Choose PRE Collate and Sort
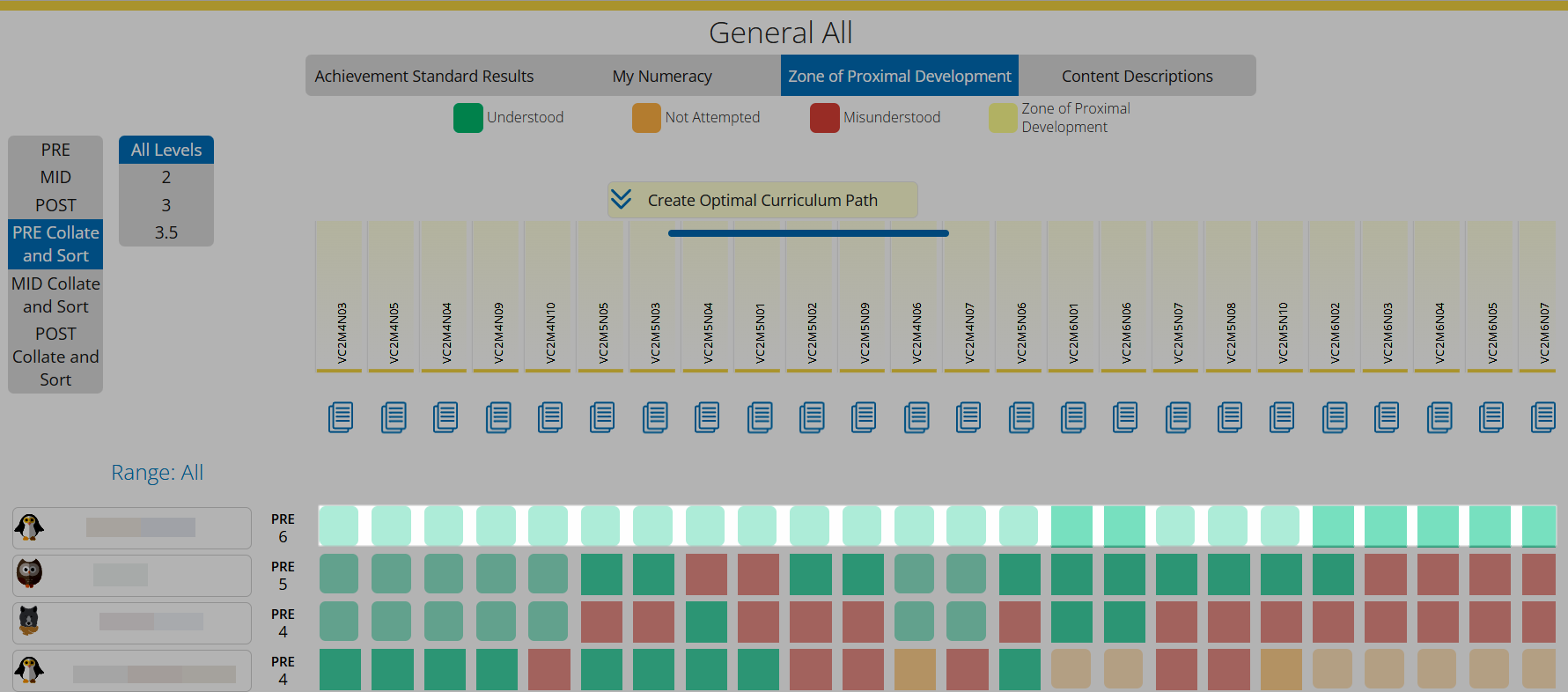Viewport: 1568px width, 692px height. click(55, 244)
